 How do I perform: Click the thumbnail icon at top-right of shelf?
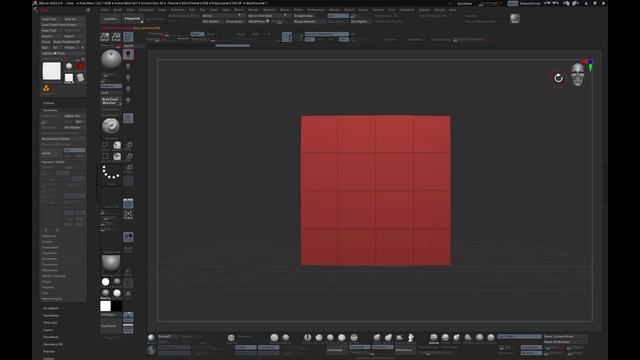(515, 18)
